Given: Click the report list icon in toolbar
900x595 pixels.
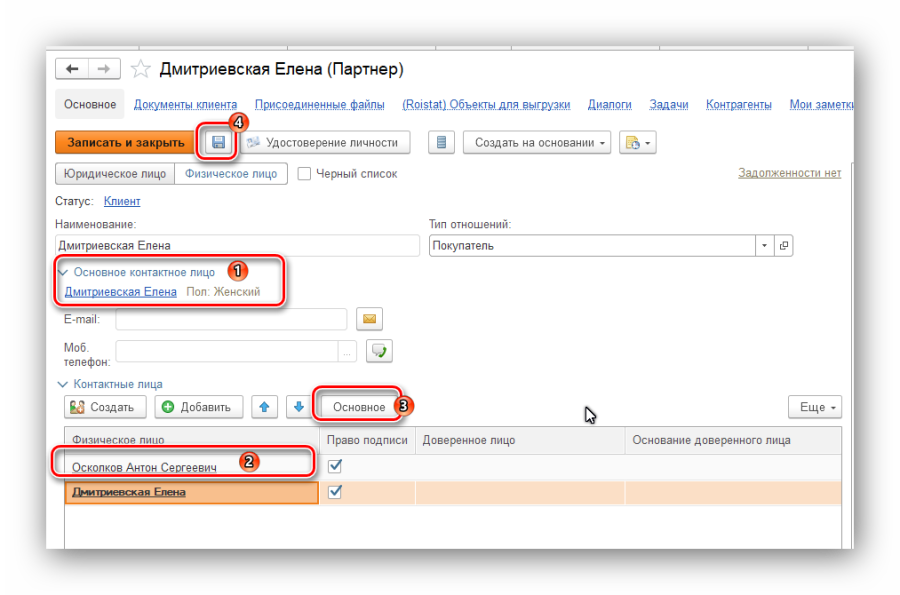Looking at the screenshot, I should click(442, 143).
